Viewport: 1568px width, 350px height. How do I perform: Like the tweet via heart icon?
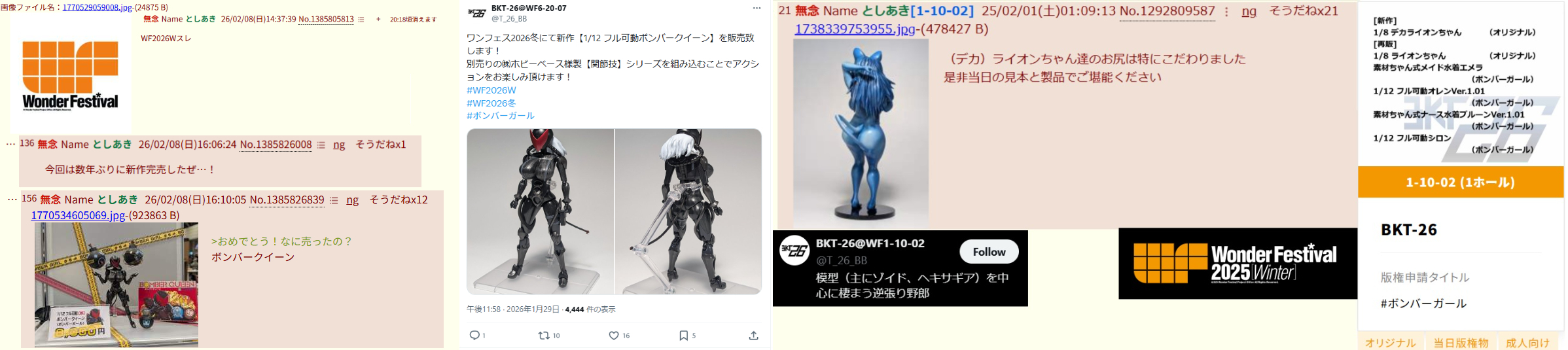click(614, 336)
